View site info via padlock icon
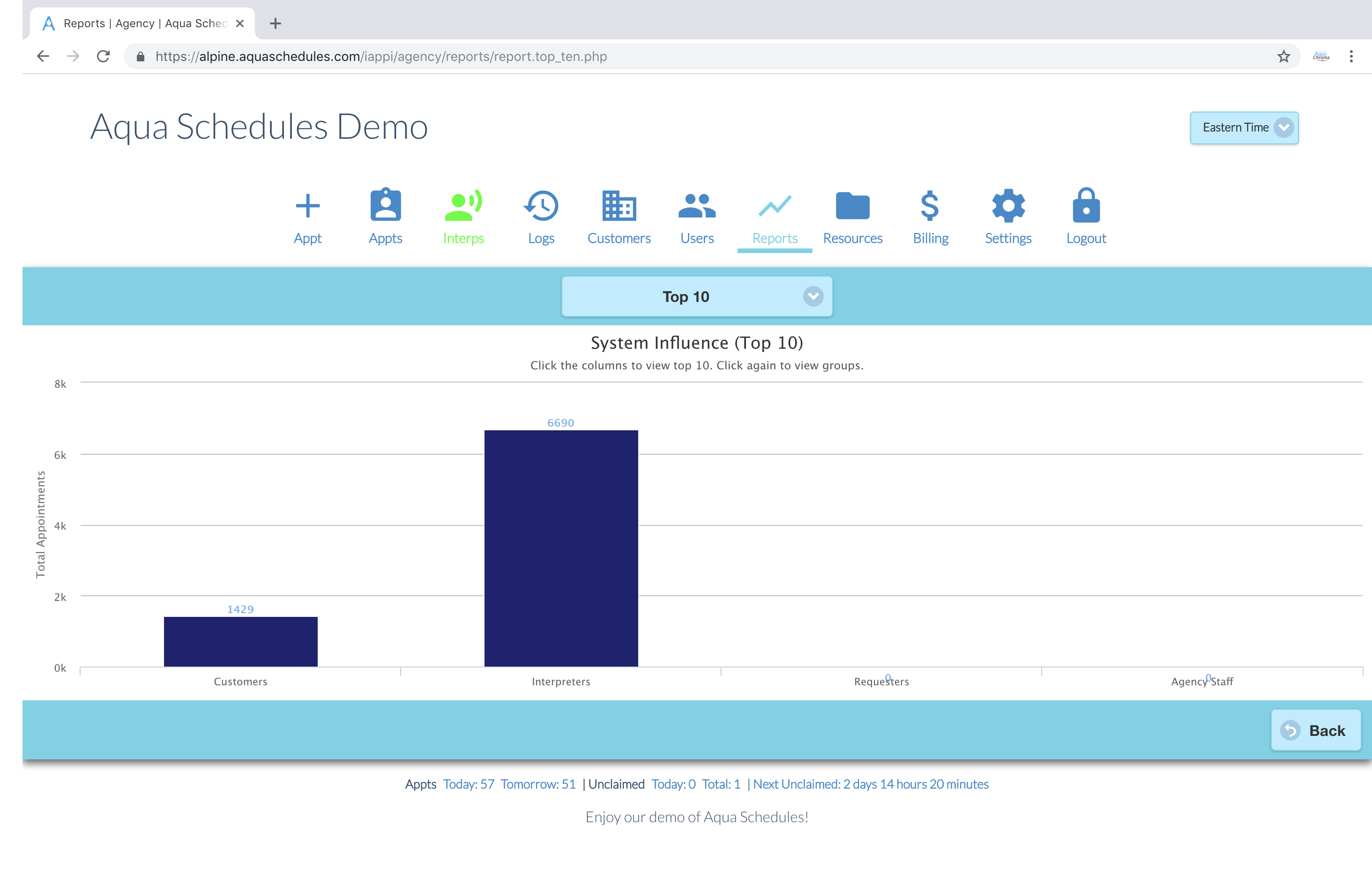Image resolution: width=1372 pixels, height=870 pixels. click(x=140, y=56)
